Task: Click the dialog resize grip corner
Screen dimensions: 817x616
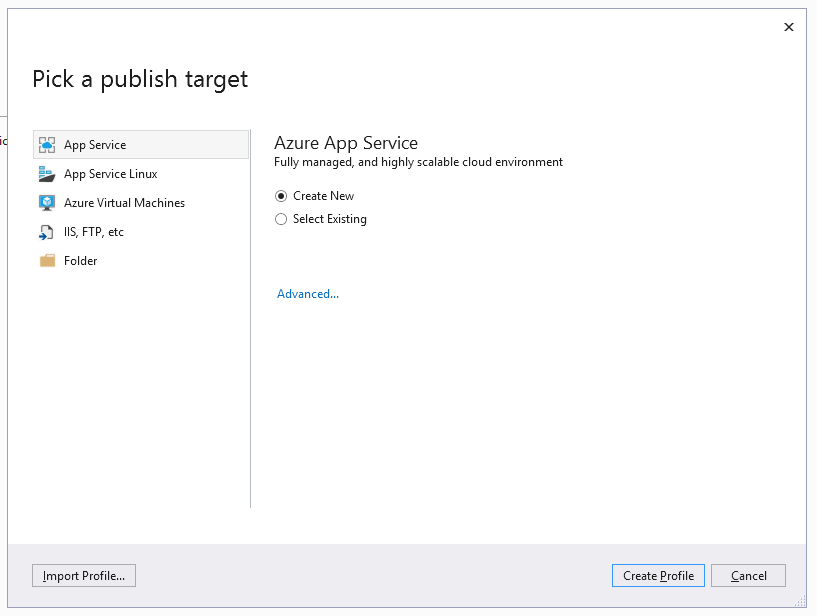Action: tap(800, 601)
